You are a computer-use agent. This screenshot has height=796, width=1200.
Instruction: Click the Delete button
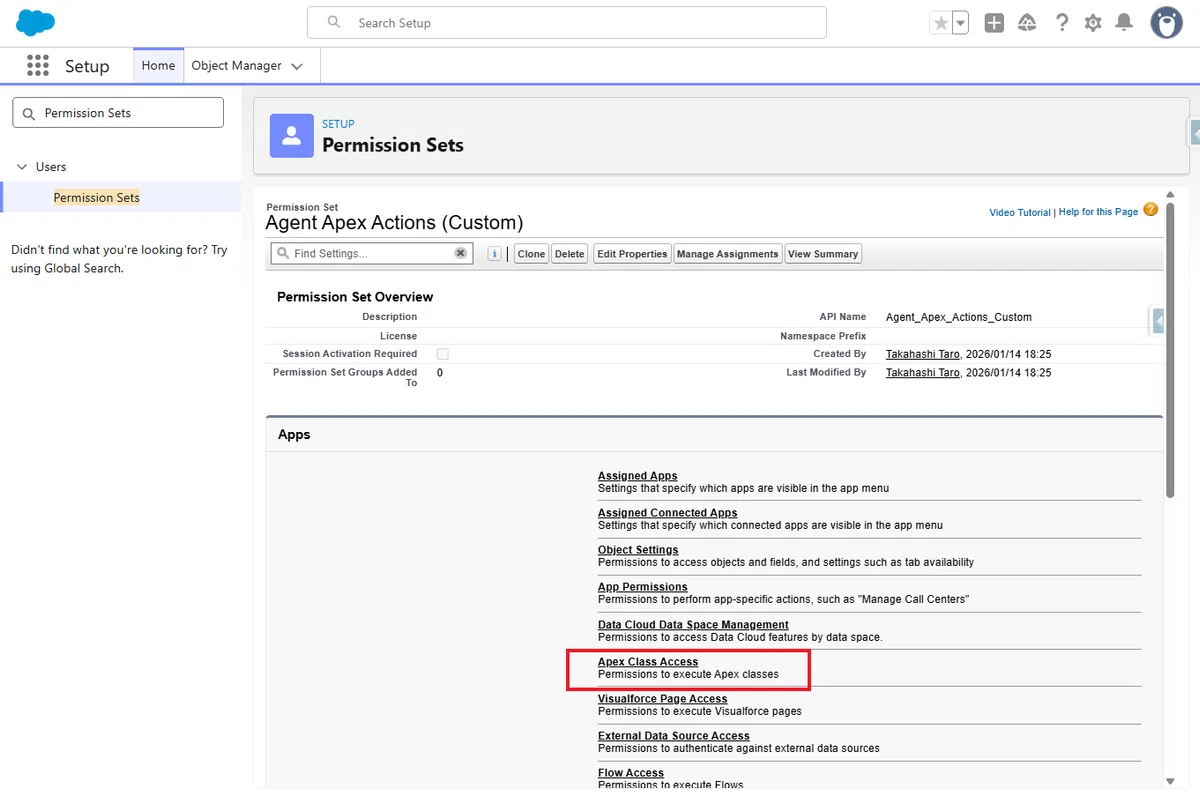(569, 254)
